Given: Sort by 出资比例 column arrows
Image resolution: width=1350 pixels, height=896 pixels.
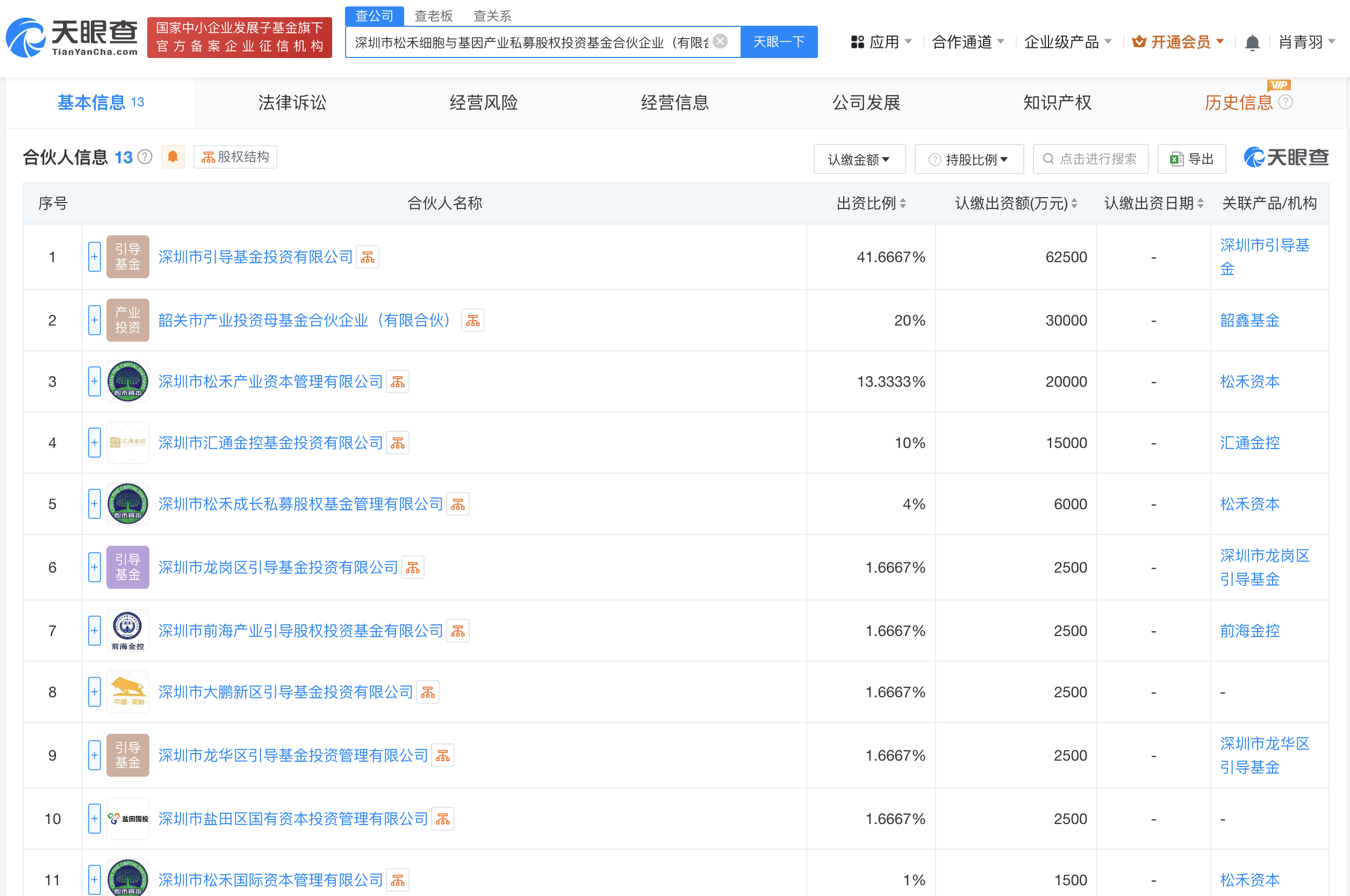Looking at the screenshot, I should coord(902,204).
